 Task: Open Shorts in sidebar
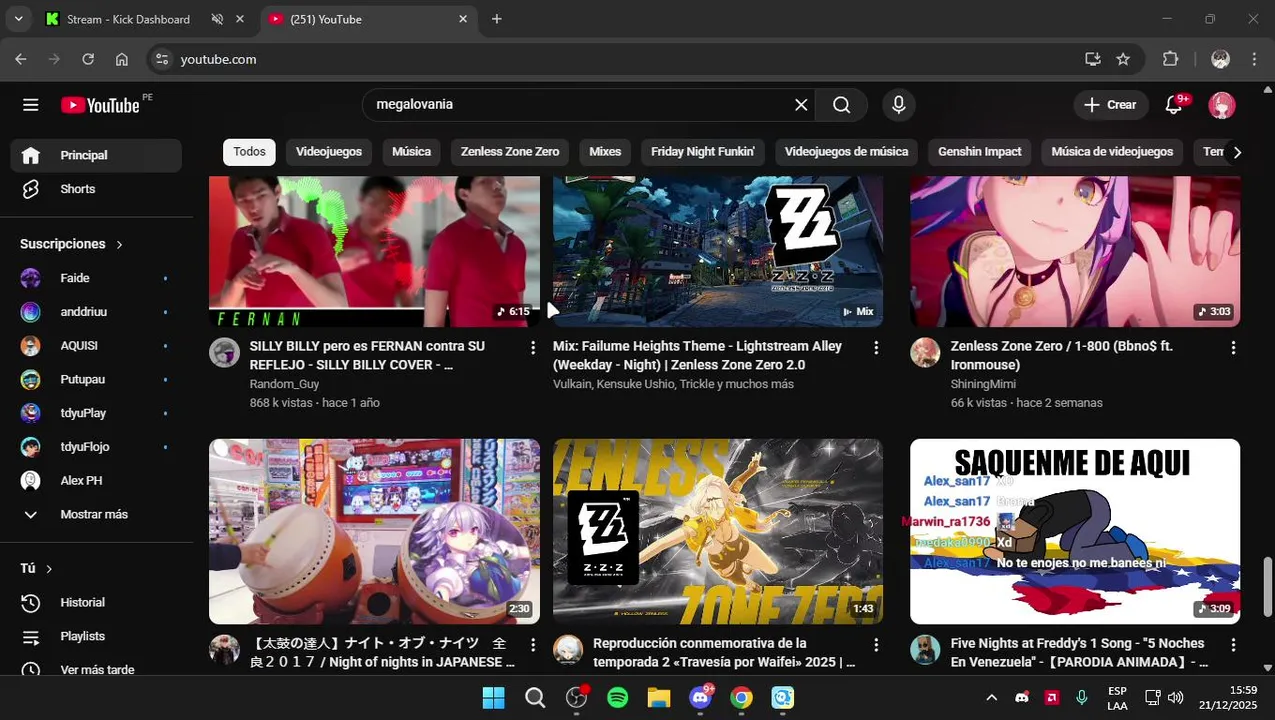point(97,189)
